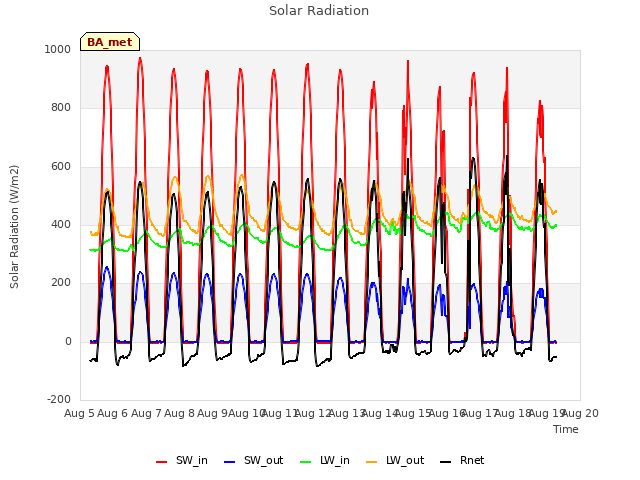Click the Aug 9 x-axis label

pyautogui.click(x=212, y=413)
